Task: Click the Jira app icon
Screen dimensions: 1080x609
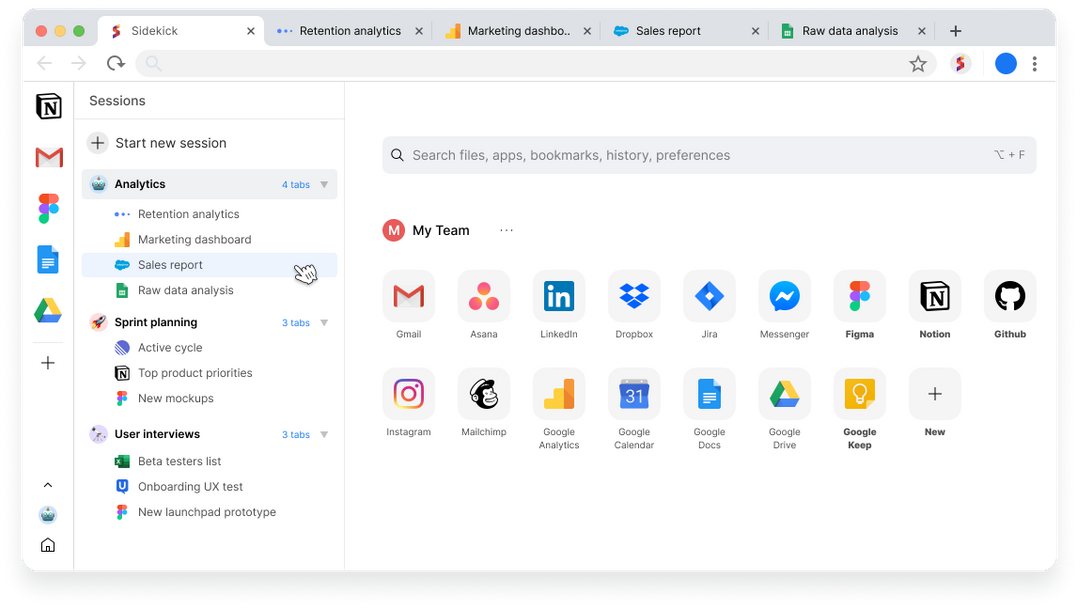Action: (x=709, y=295)
